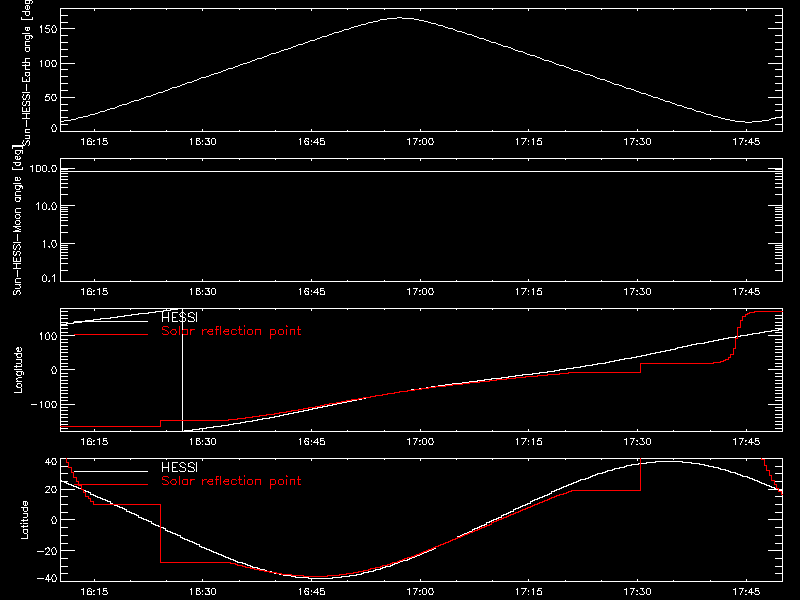800x600 pixels.
Task: Click 17:30 time label under Longitude plot
Action: pyautogui.click(x=637, y=442)
